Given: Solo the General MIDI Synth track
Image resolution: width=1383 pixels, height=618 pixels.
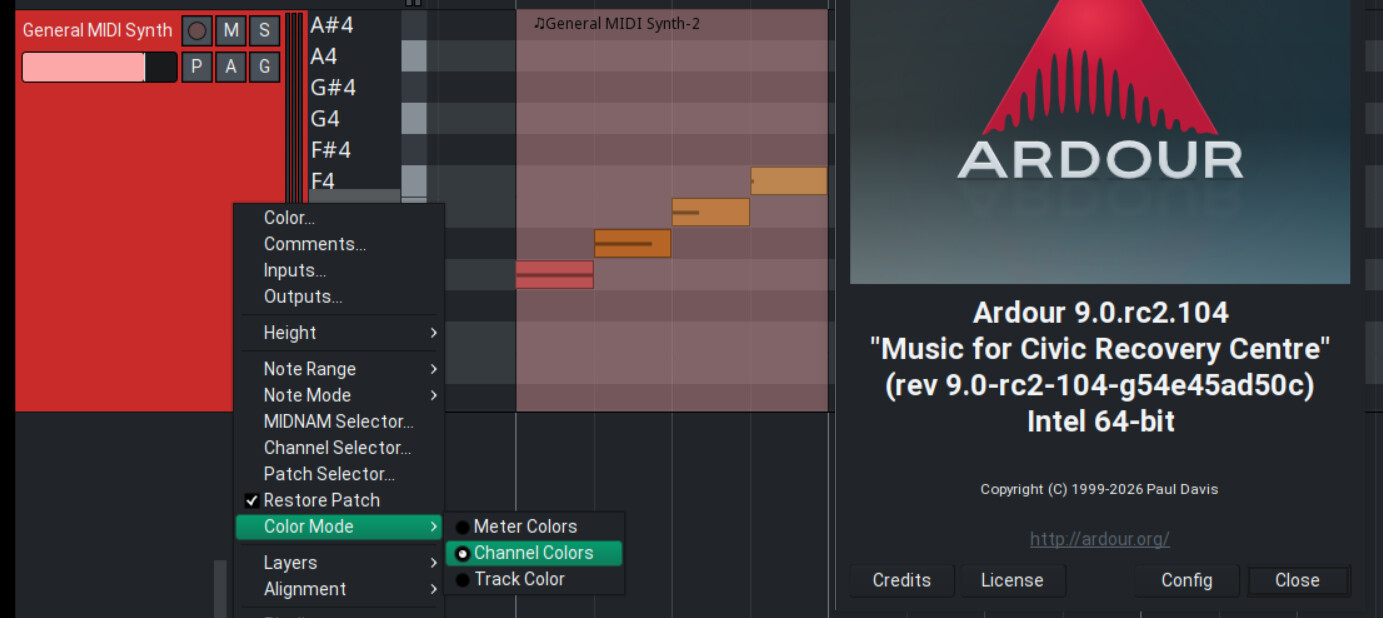Looking at the screenshot, I should click(x=264, y=31).
